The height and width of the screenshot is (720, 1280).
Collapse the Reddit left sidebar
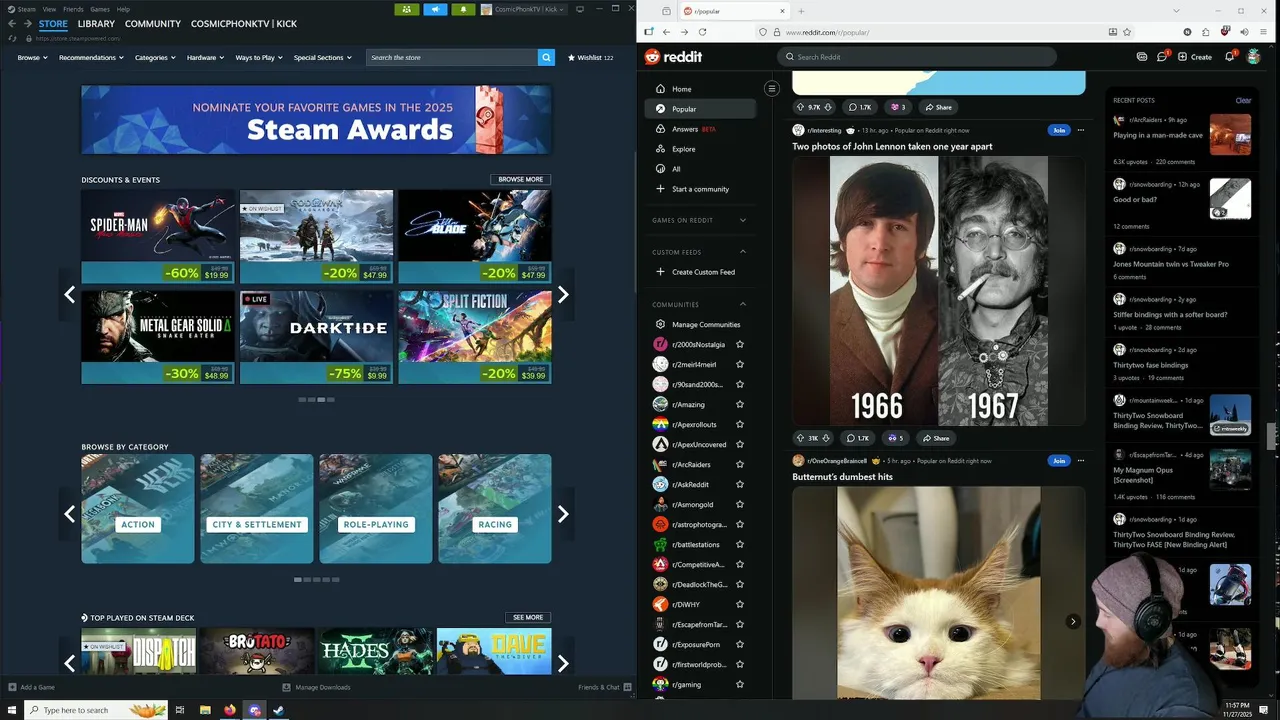(771, 88)
